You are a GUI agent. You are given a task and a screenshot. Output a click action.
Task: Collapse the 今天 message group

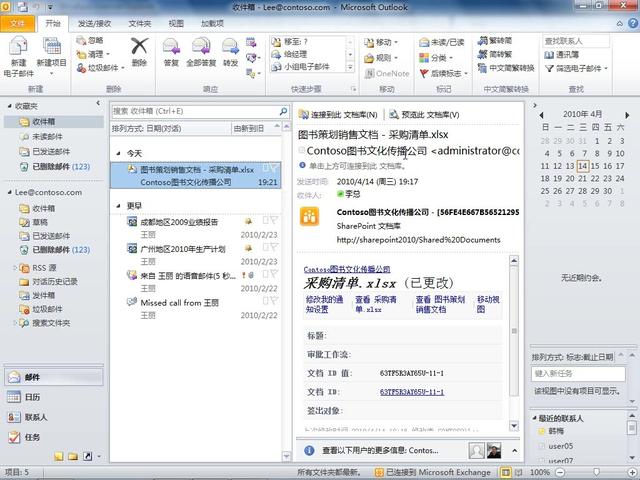point(118,153)
